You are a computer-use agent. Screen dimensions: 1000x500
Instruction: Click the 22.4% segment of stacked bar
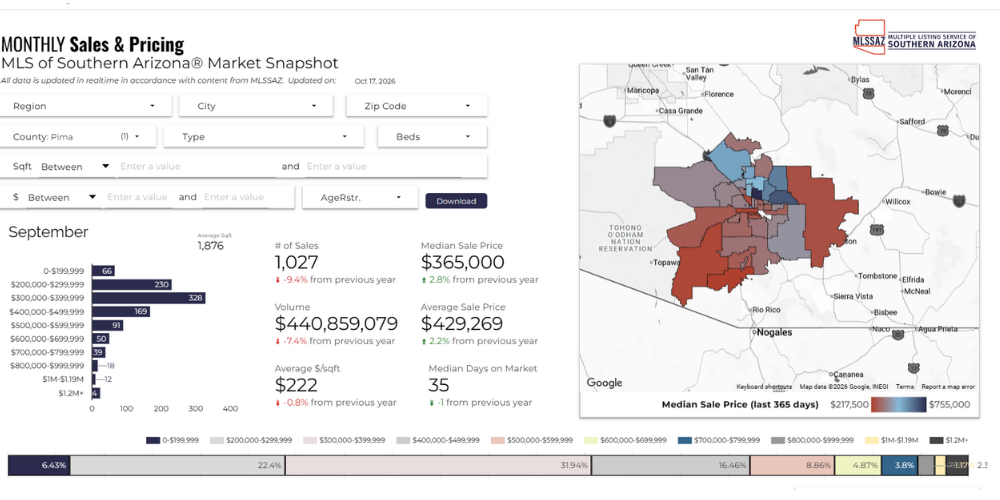pos(177,466)
